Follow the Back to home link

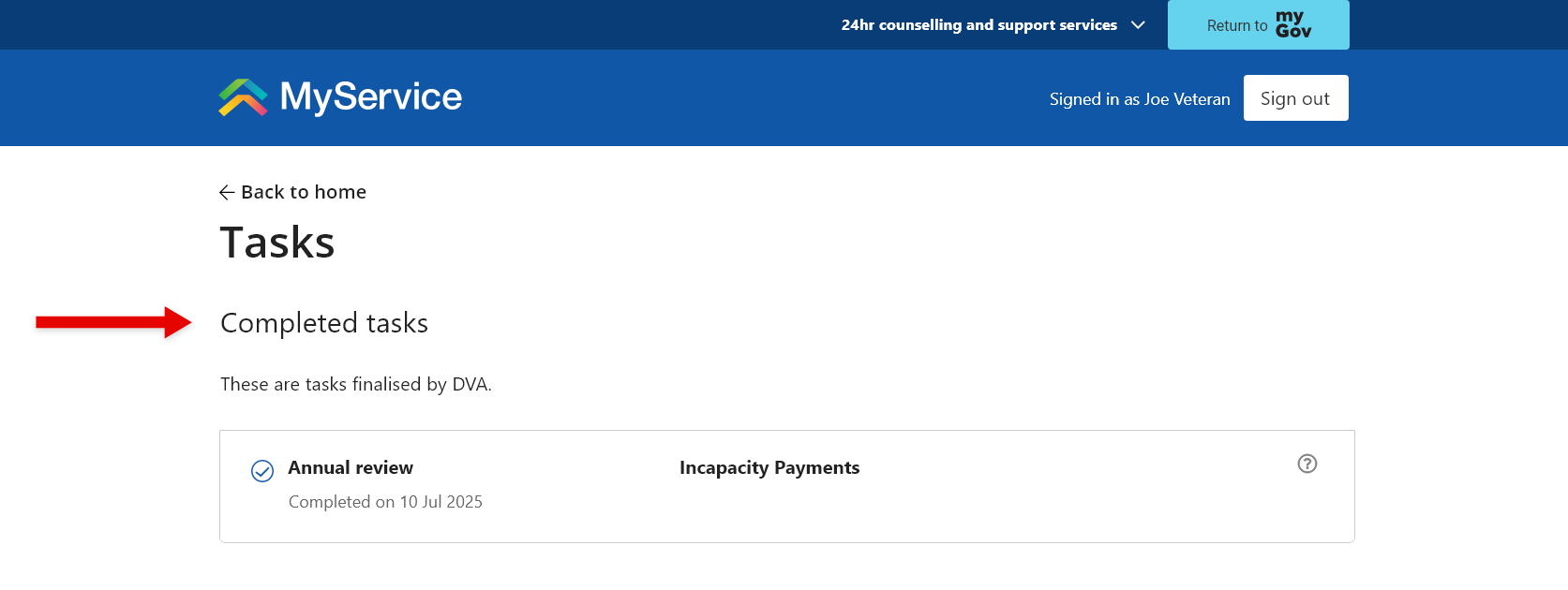coord(303,192)
